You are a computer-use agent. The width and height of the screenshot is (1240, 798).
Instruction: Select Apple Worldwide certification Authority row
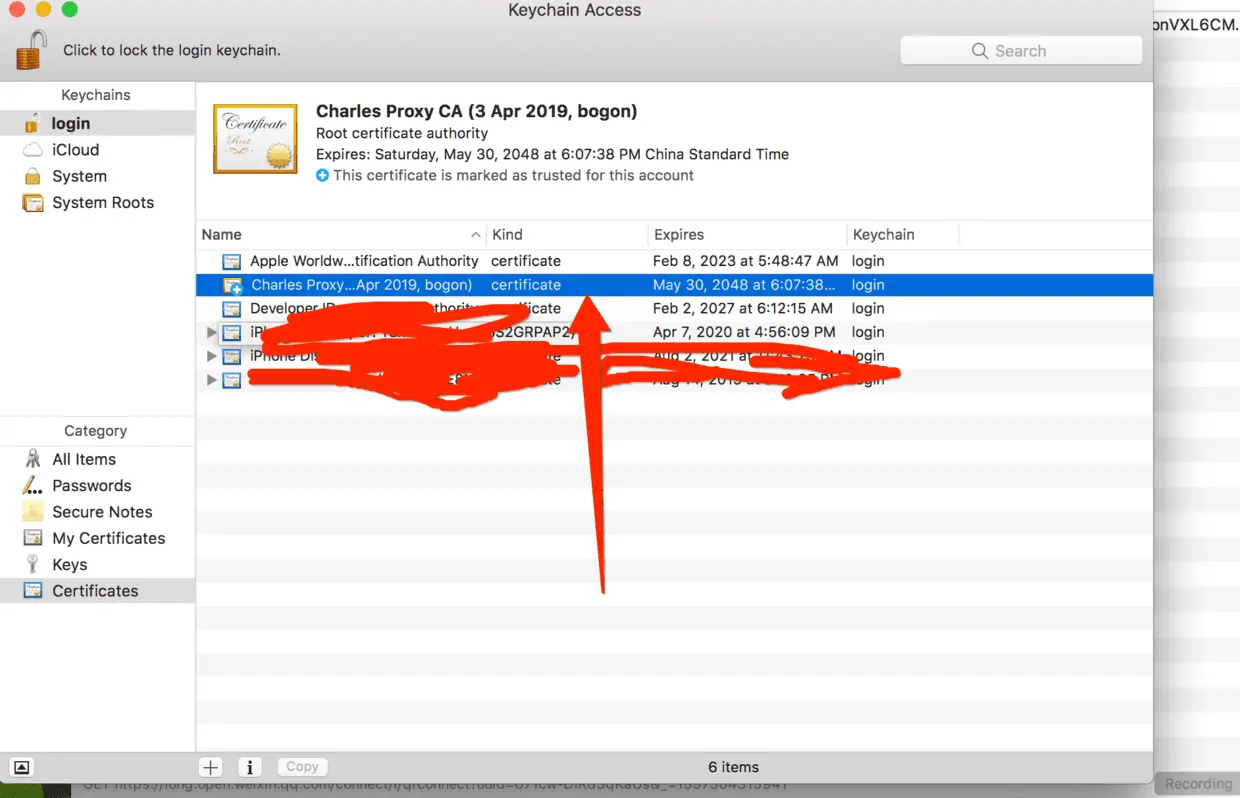click(x=674, y=261)
